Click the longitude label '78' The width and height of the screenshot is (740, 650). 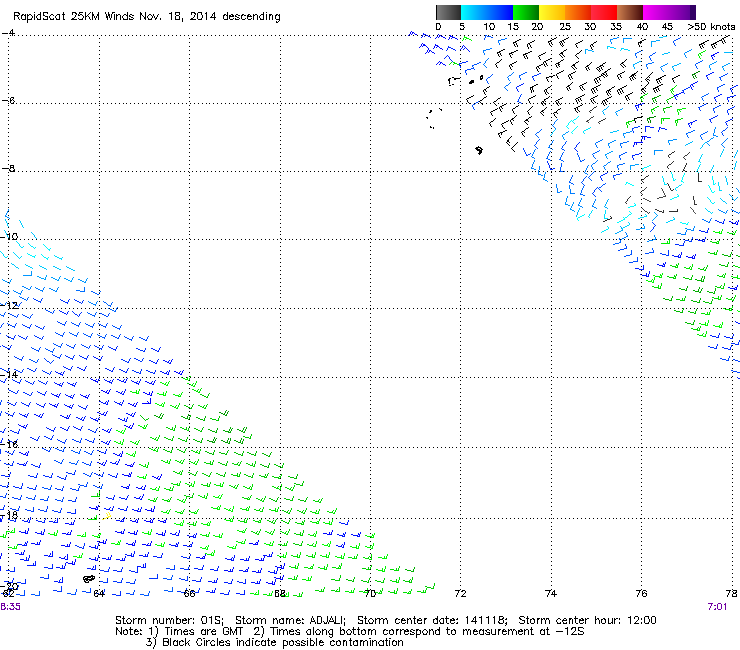coord(732,593)
